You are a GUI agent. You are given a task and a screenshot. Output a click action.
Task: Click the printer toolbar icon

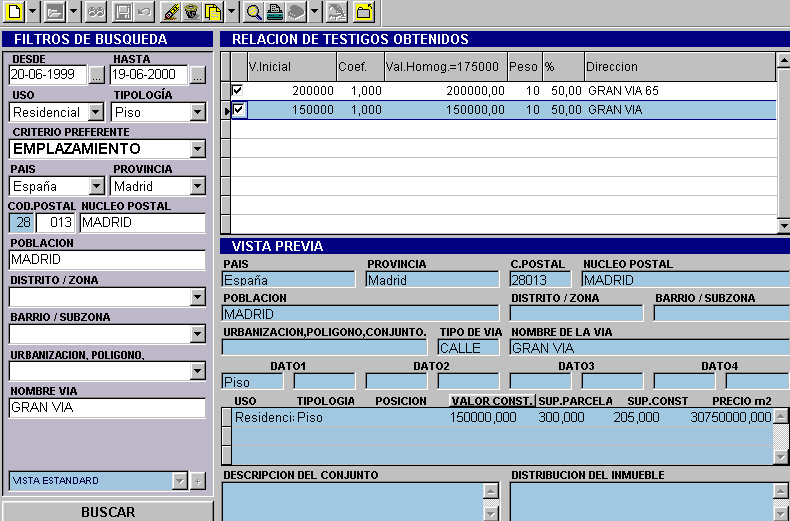(x=275, y=12)
